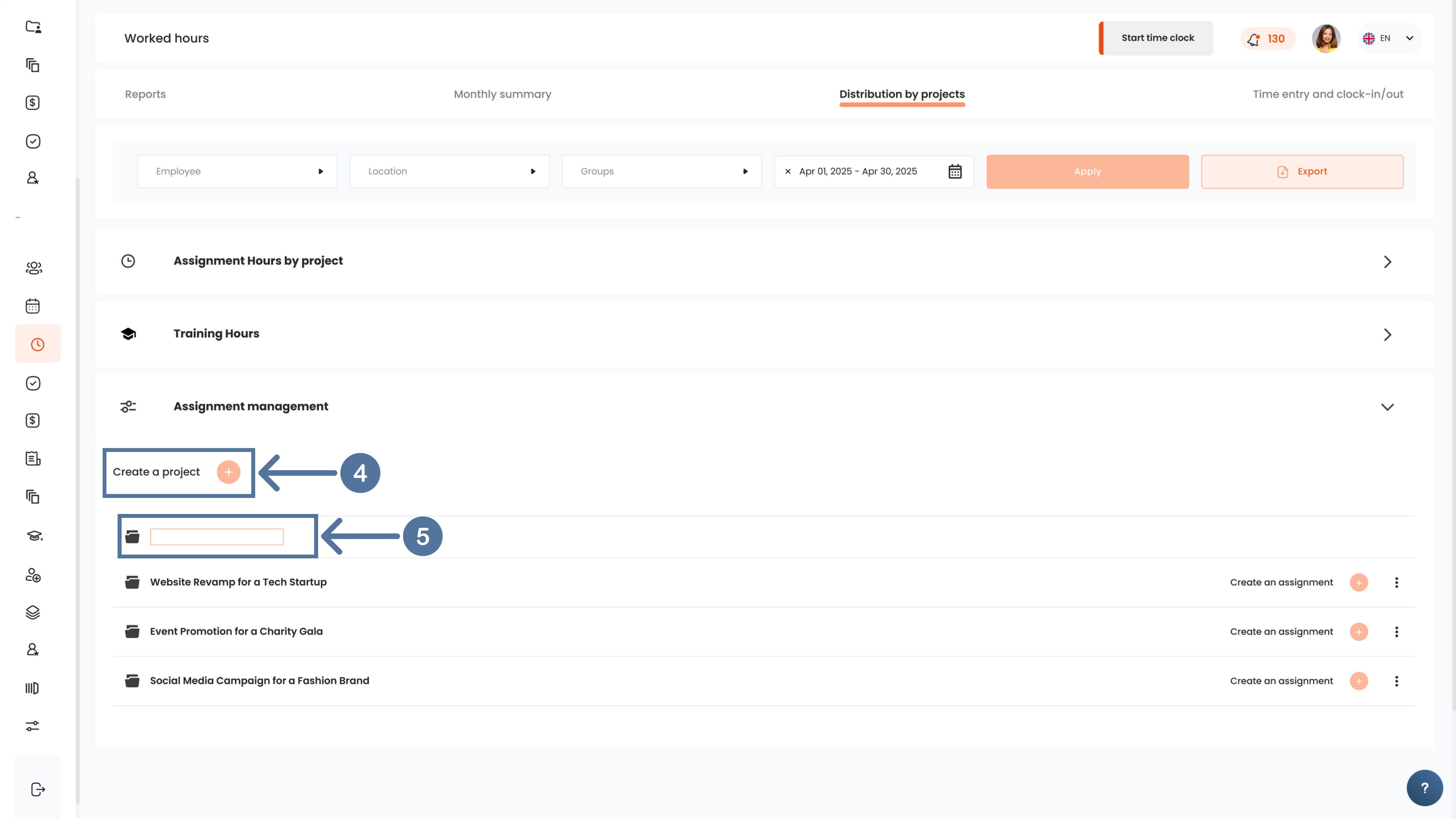Open three-dot menu for Event Promotion project
Image resolution: width=1456 pixels, height=819 pixels.
coord(1397,631)
